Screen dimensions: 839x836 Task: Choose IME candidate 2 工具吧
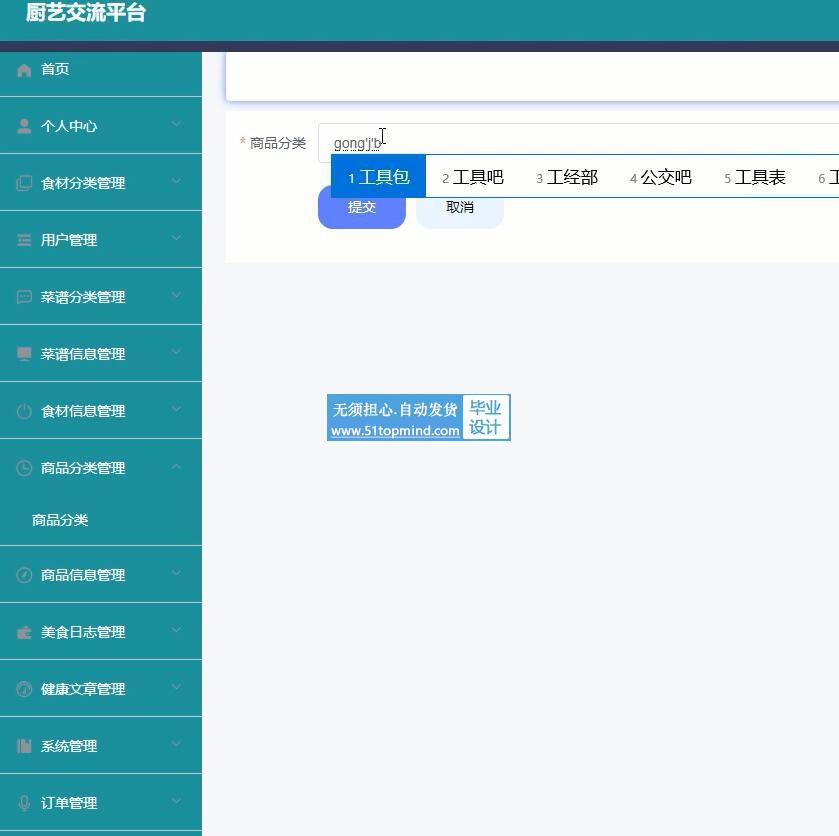pos(472,177)
